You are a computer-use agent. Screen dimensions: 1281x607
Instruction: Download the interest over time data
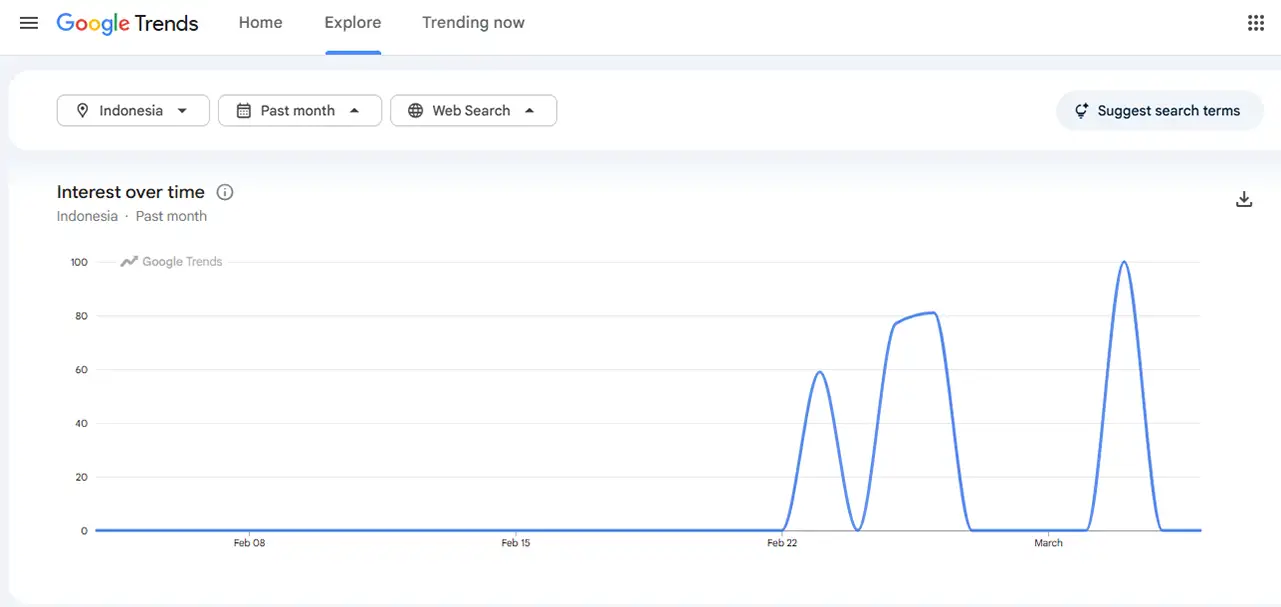1243,199
